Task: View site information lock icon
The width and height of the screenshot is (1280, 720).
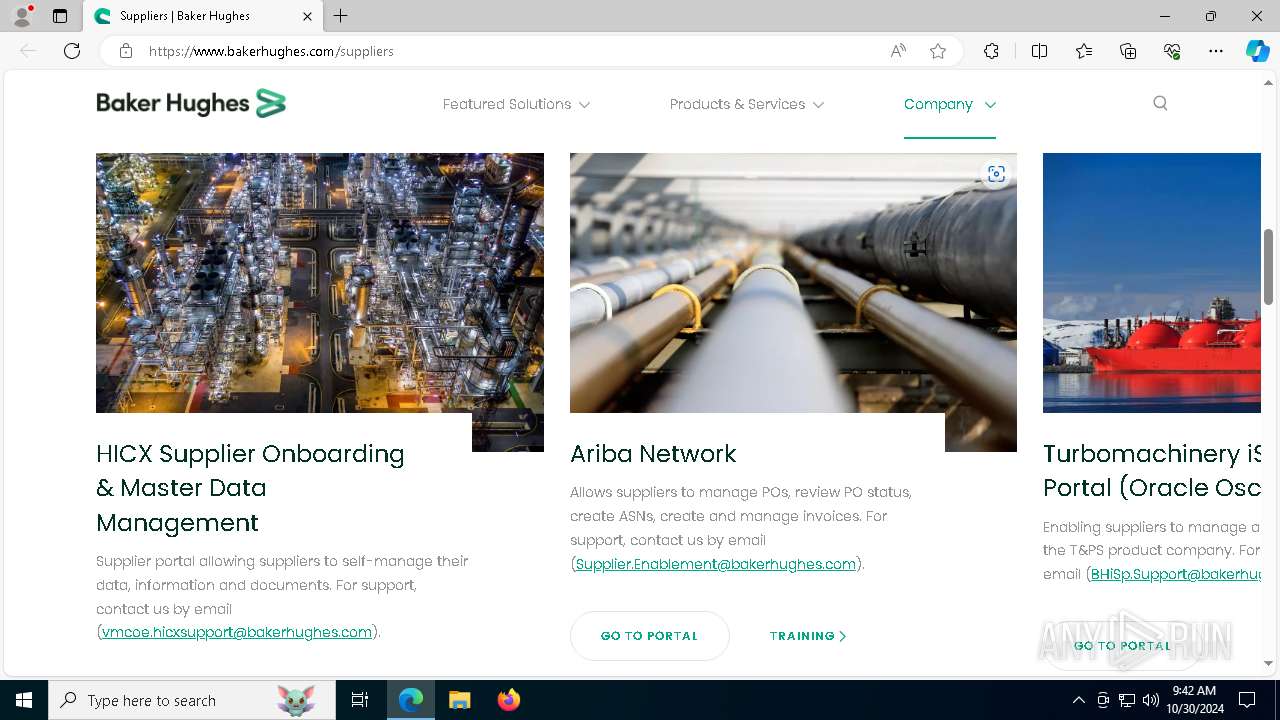Action: point(126,51)
